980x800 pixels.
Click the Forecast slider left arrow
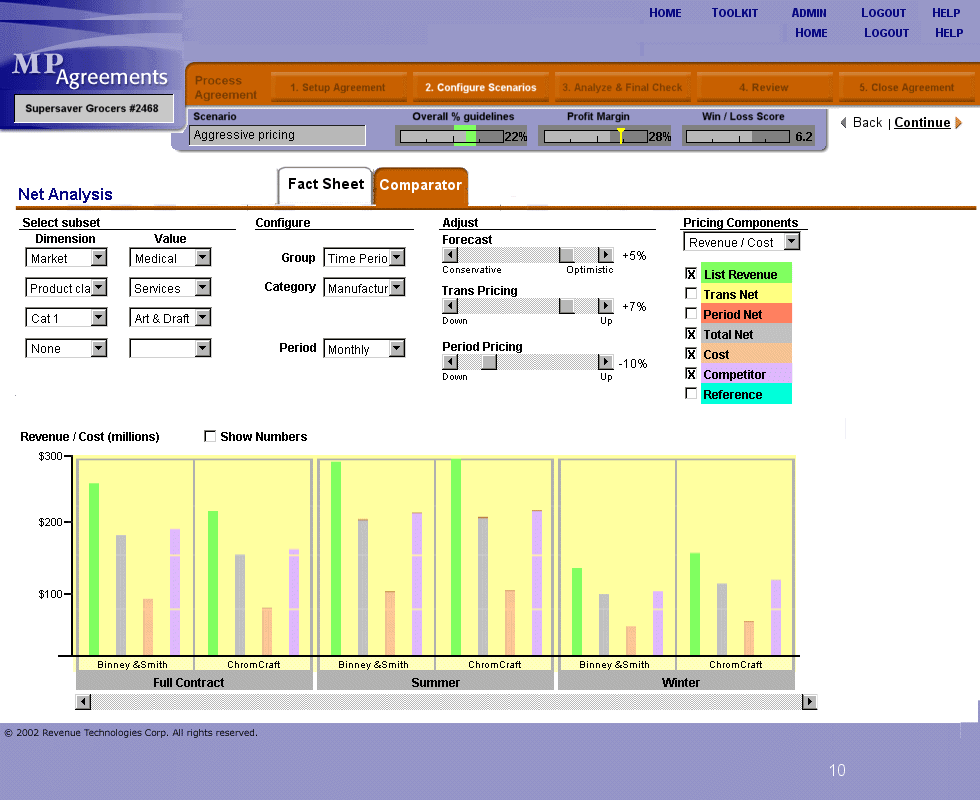[x=450, y=256]
